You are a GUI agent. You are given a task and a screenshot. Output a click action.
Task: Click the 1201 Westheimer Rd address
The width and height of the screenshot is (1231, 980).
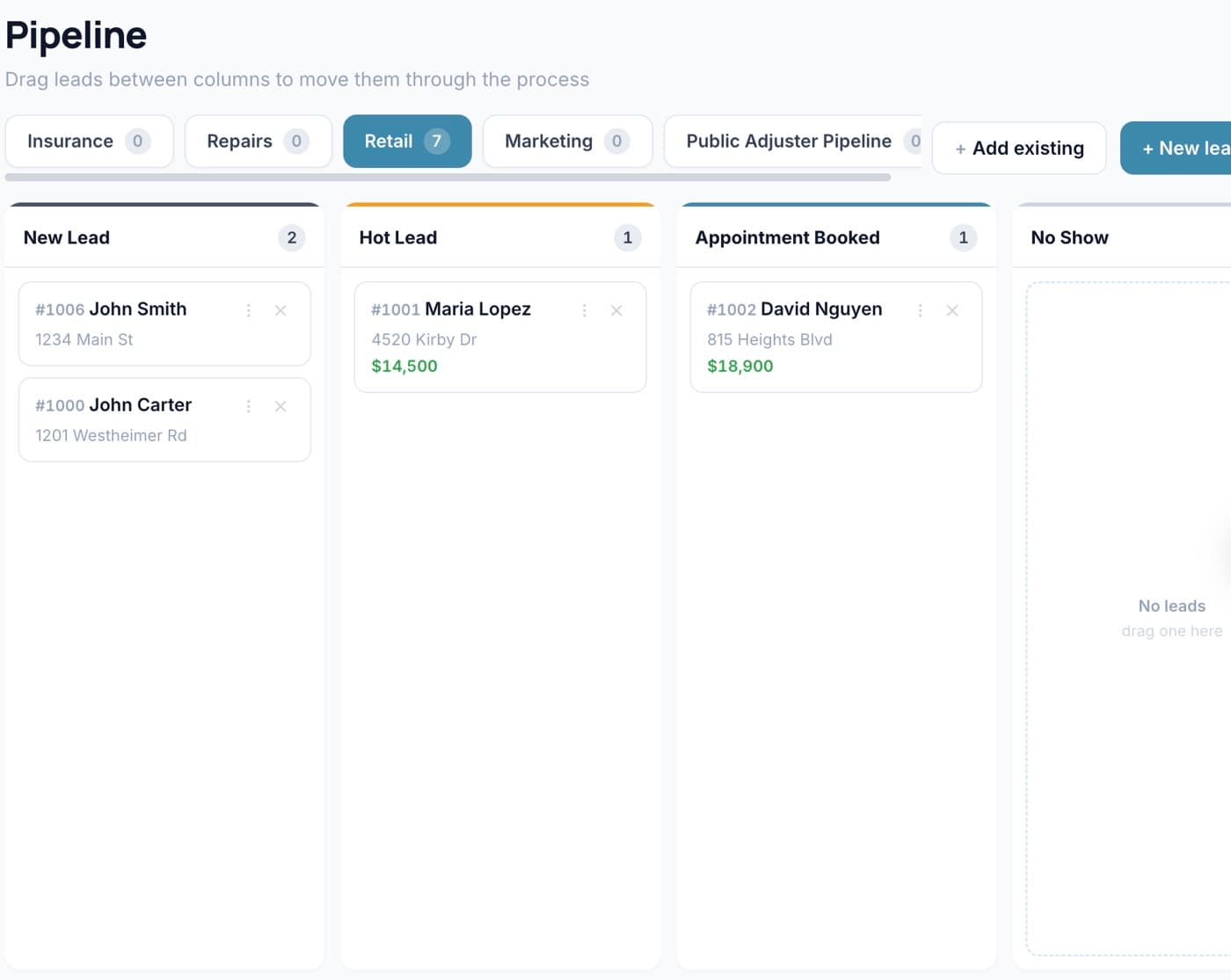point(111,435)
